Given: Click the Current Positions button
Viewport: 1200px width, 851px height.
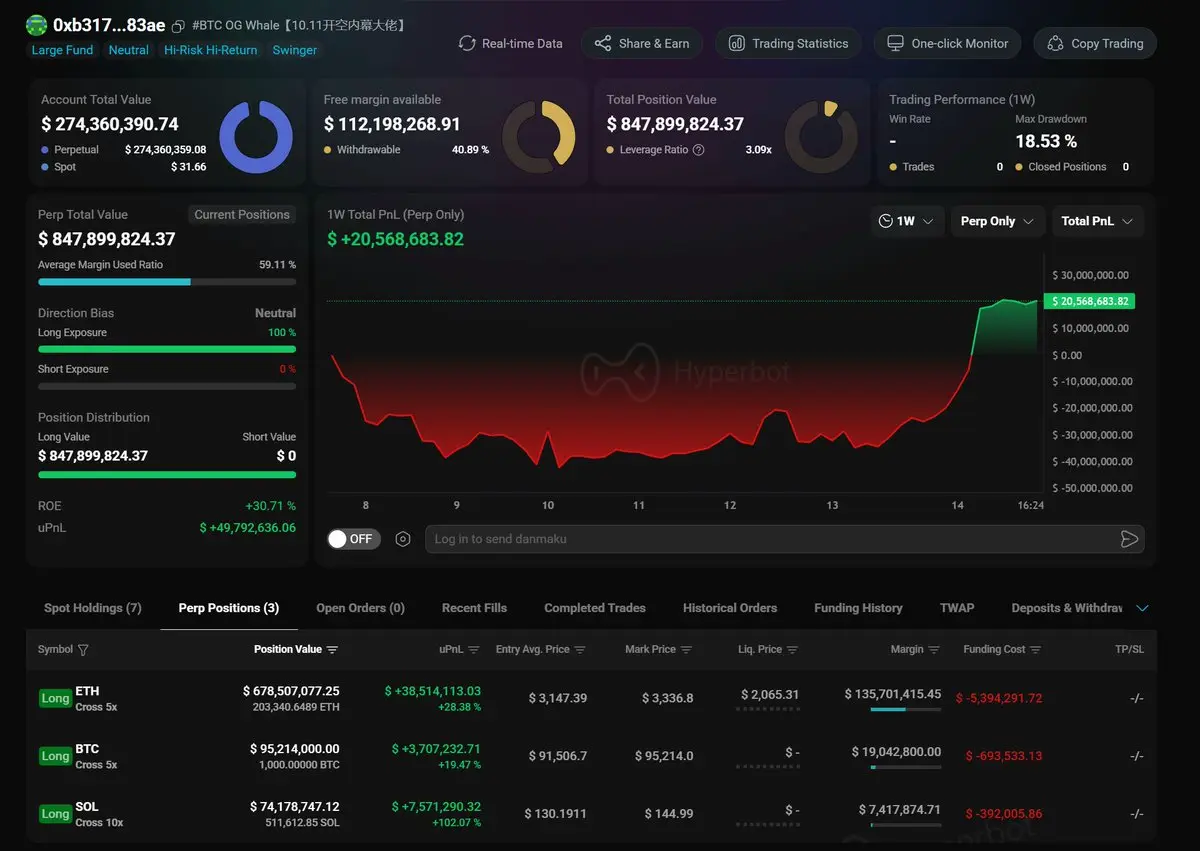Looking at the screenshot, I should click(242, 214).
